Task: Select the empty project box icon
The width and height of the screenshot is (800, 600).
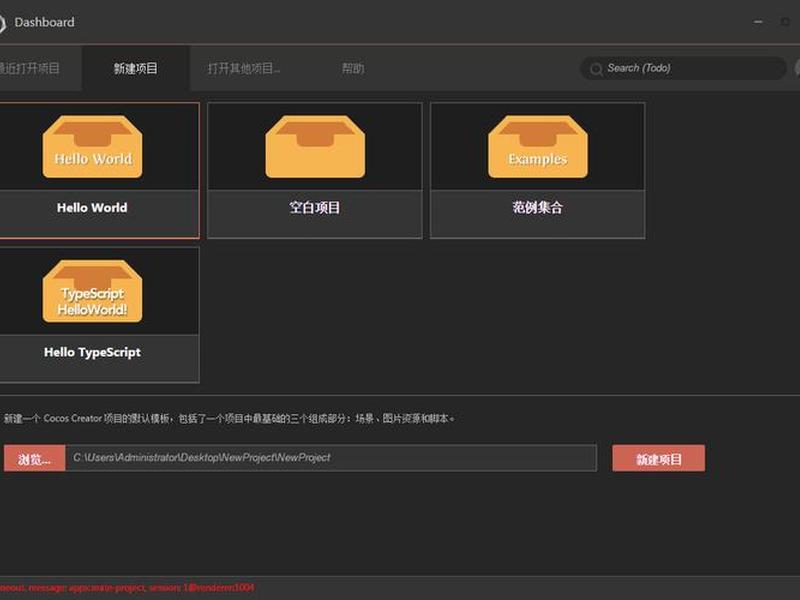Action: 315,146
